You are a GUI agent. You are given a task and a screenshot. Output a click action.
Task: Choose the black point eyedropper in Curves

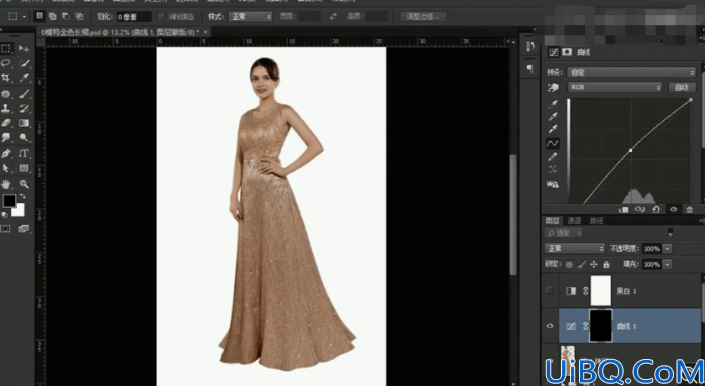tap(553, 104)
